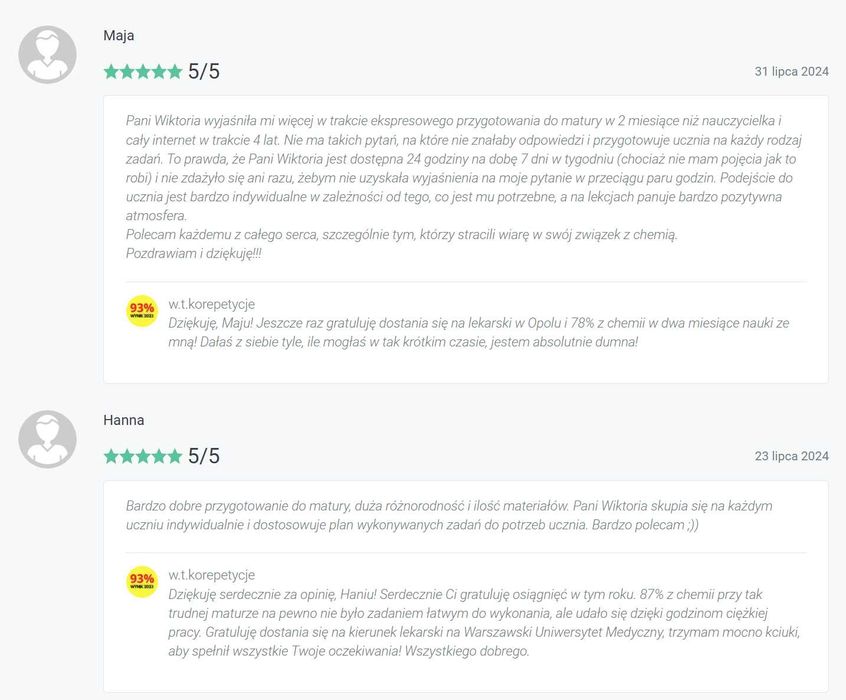Click the 93% badge in reply to Hanna

click(x=142, y=582)
